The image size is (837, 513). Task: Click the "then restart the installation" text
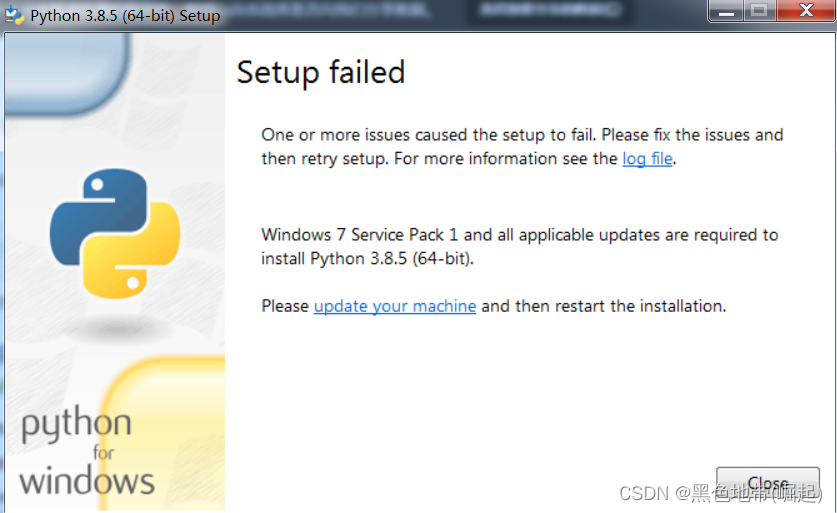point(620,306)
